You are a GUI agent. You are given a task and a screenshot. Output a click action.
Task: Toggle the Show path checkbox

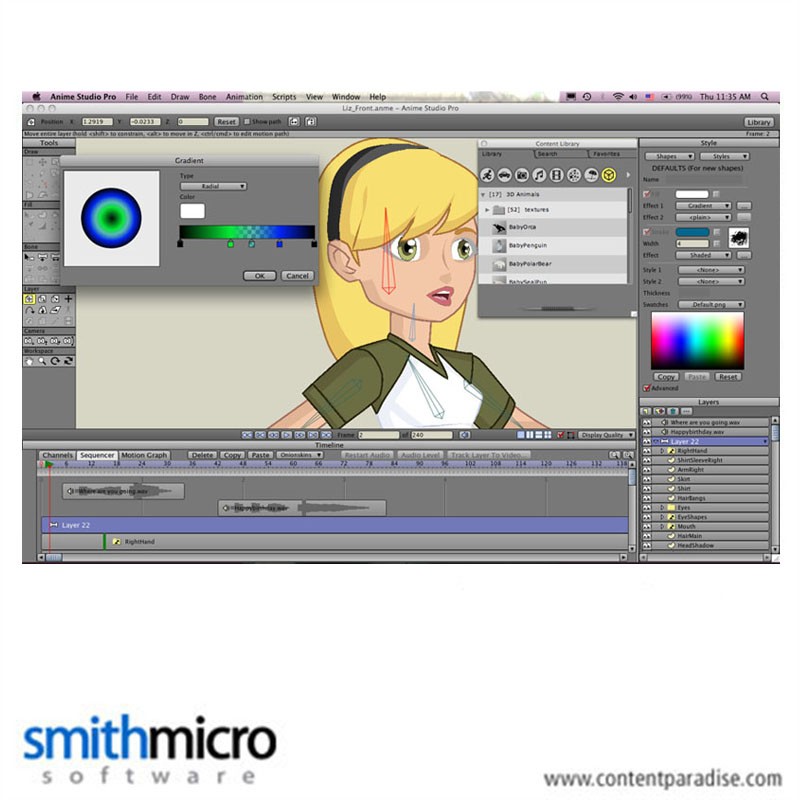[x=247, y=121]
